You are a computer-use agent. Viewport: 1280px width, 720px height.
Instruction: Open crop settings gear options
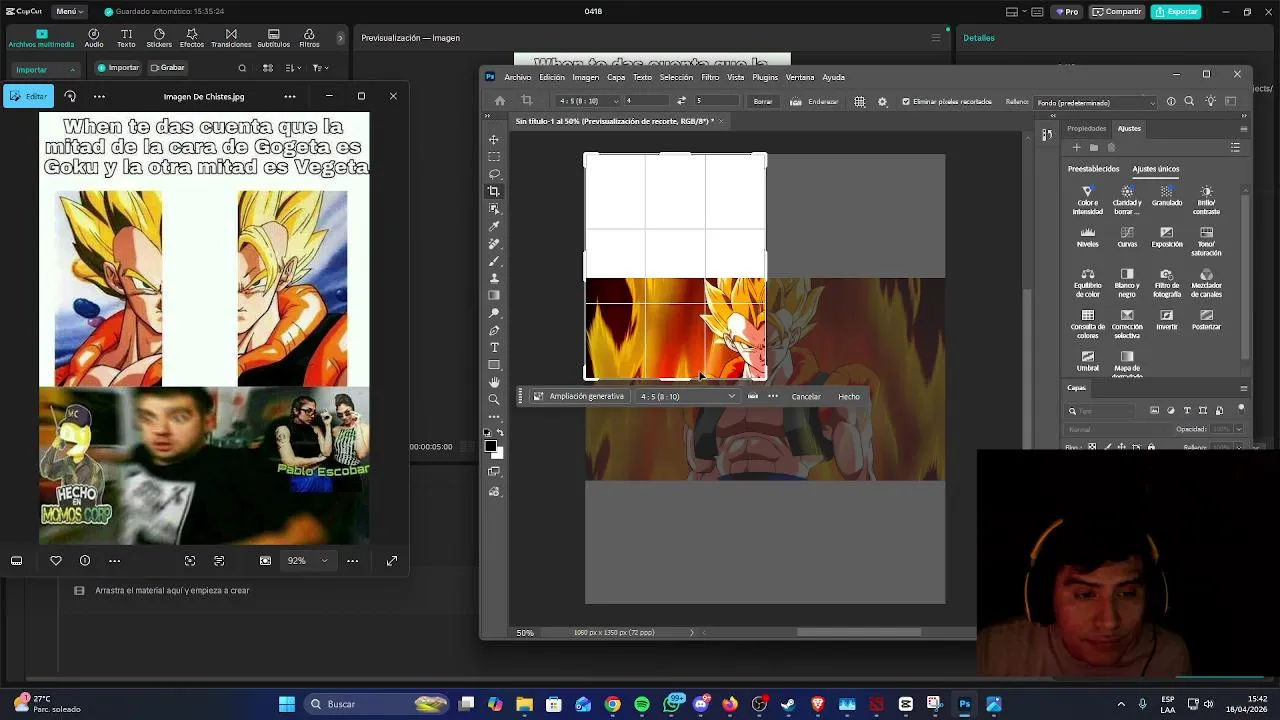(882, 101)
